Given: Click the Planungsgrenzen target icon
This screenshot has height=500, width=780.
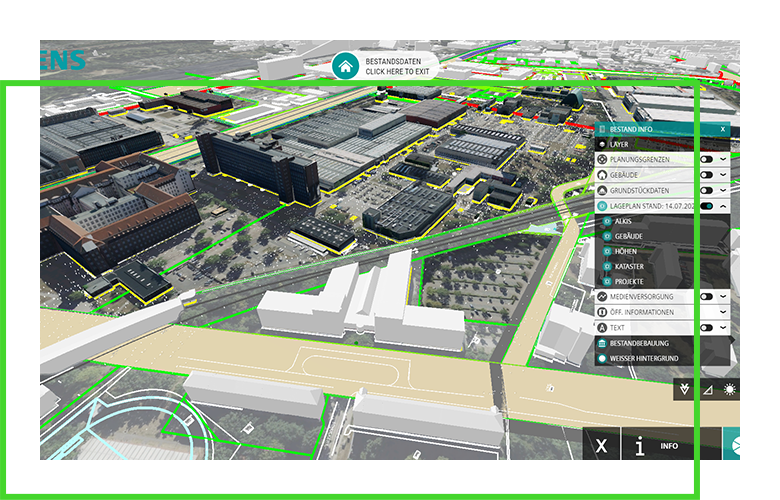Looking at the screenshot, I should pos(602,160).
